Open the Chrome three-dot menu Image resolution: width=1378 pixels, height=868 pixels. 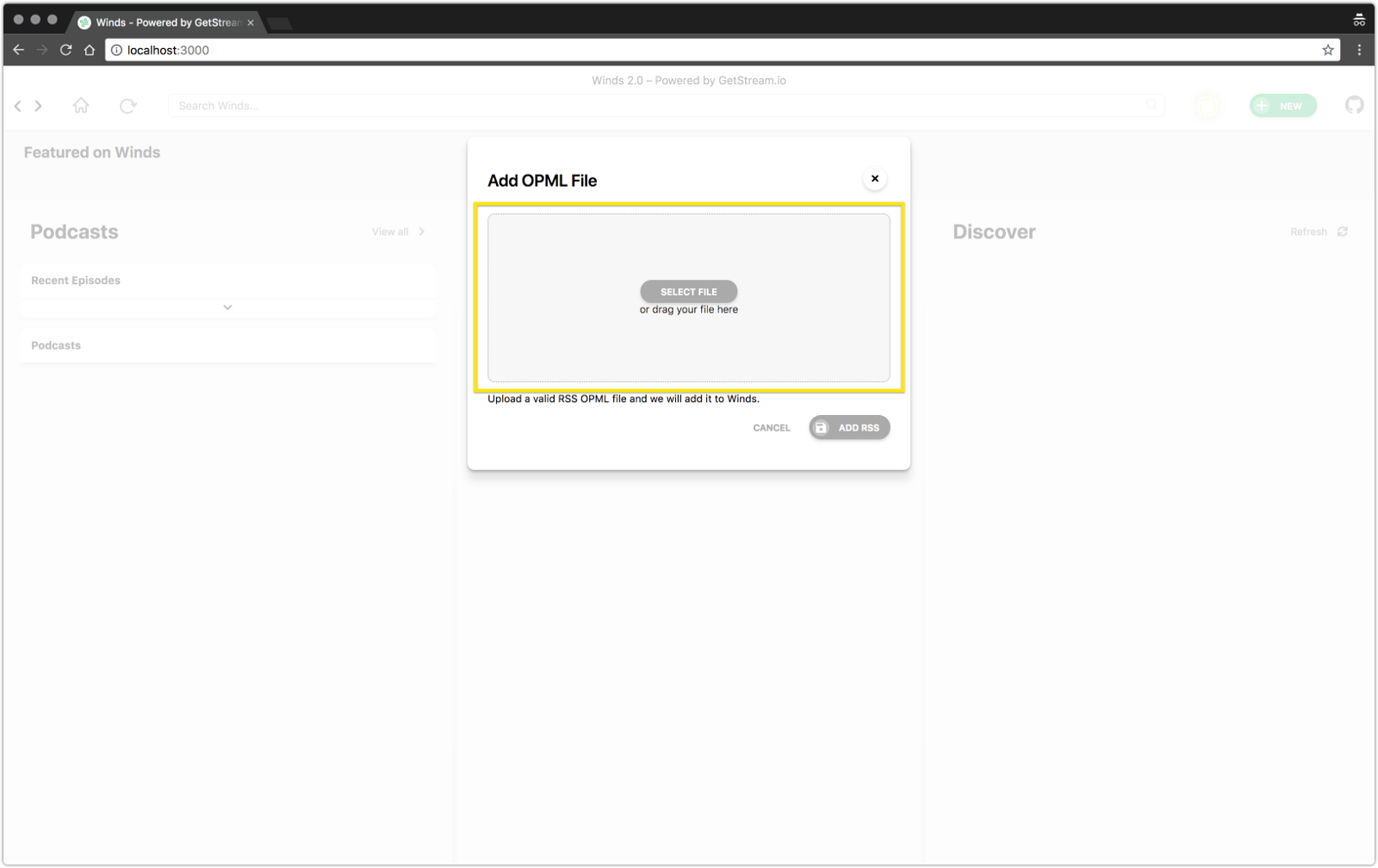[1359, 50]
